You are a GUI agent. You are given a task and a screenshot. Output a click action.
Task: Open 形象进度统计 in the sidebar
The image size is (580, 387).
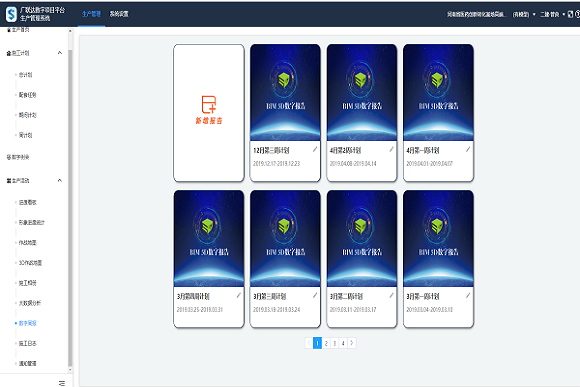click(x=32, y=223)
